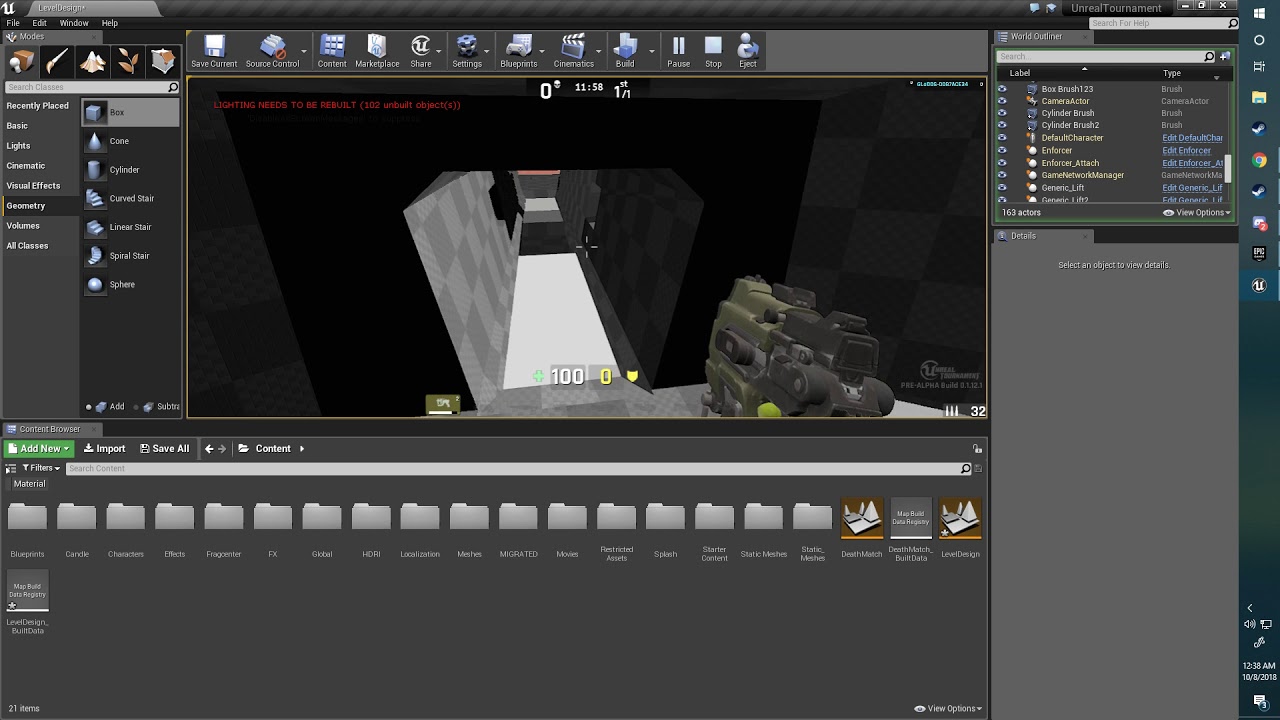Stop the play session

713,51
